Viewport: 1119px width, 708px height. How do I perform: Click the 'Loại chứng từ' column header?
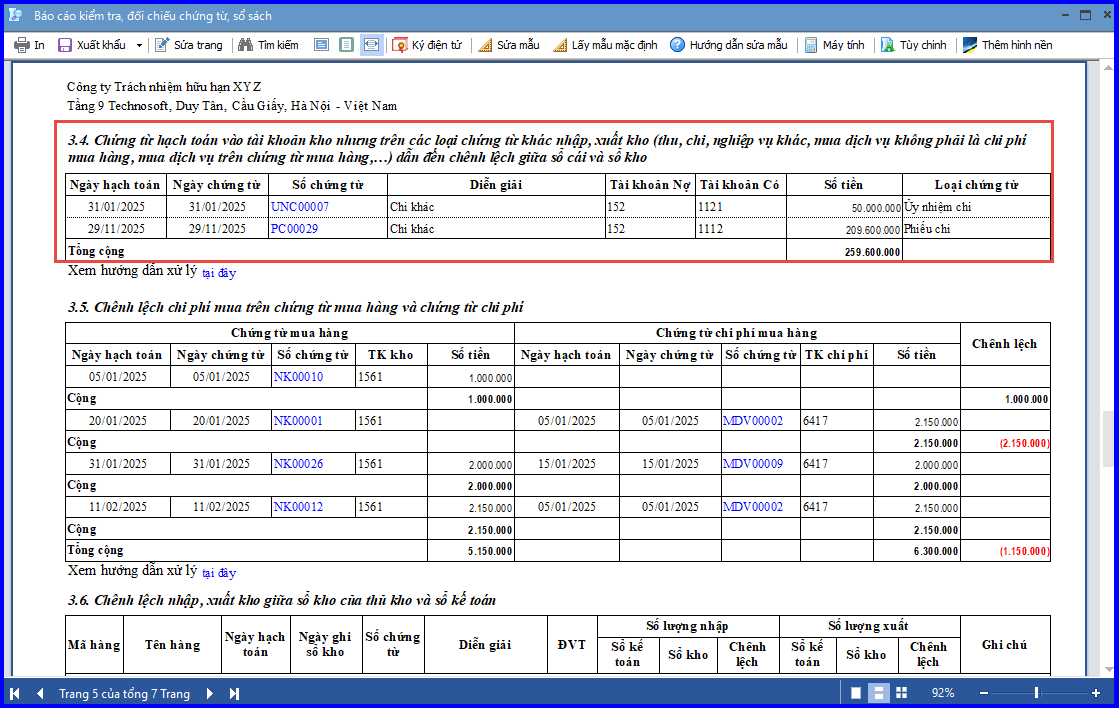coord(976,185)
